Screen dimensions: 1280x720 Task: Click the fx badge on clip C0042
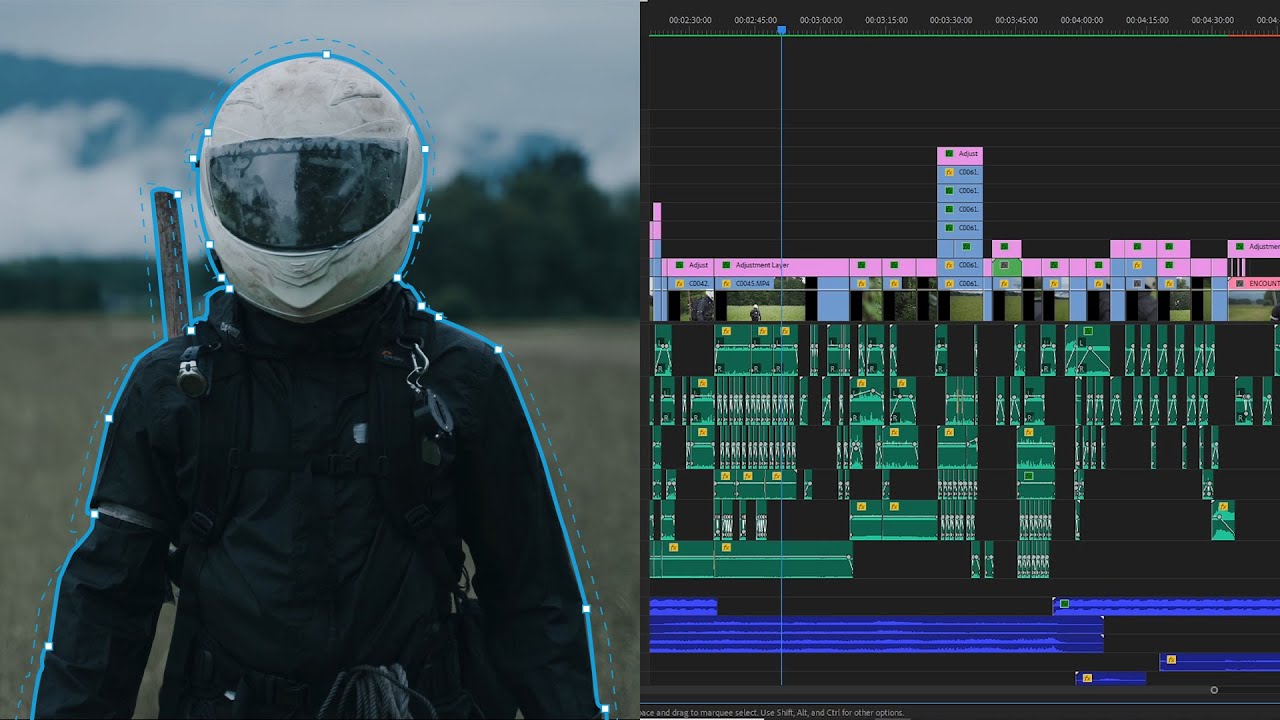680,284
